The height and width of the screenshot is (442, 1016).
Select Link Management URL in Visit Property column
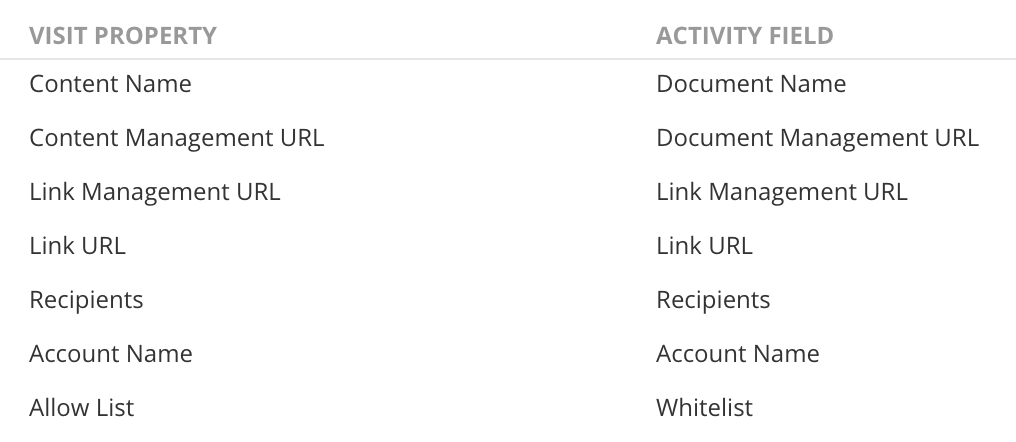pyautogui.click(x=155, y=192)
